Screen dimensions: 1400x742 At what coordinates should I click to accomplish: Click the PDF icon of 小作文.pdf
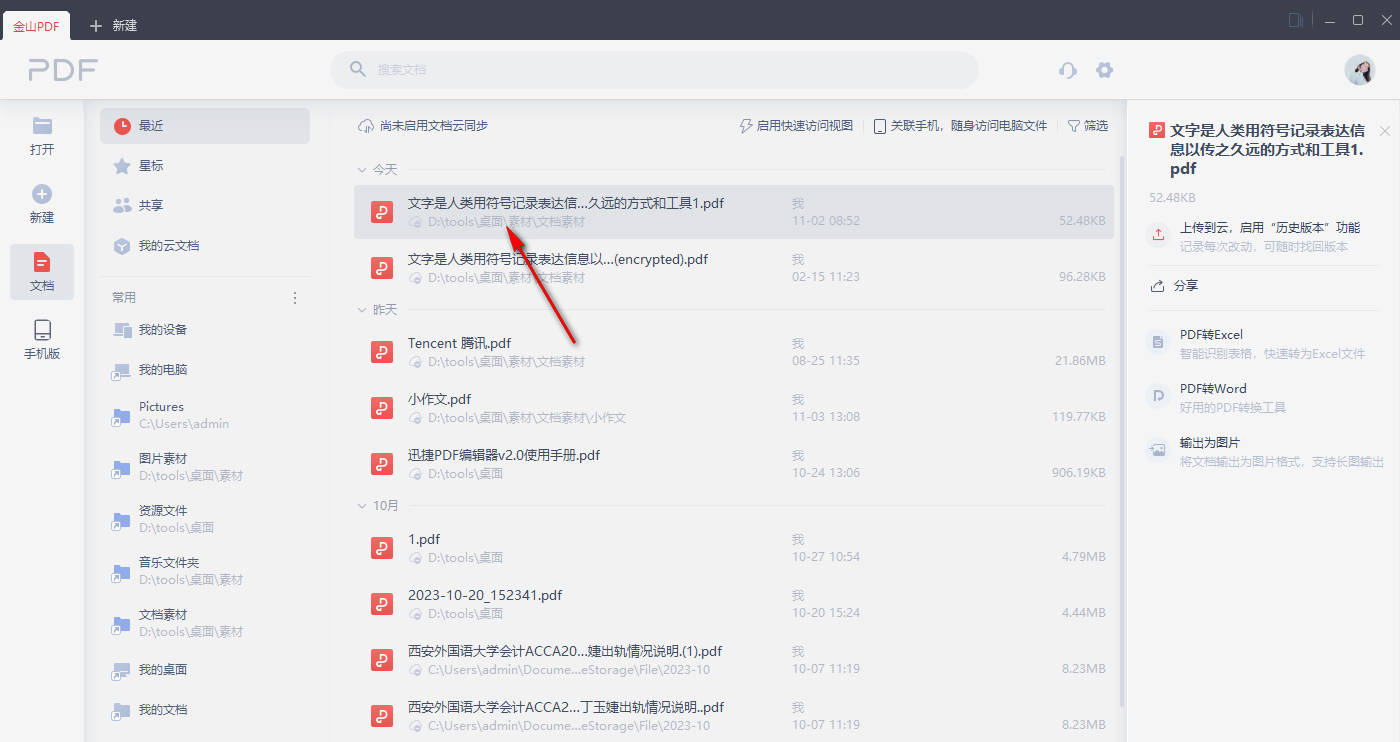pyautogui.click(x=381, y=408)
